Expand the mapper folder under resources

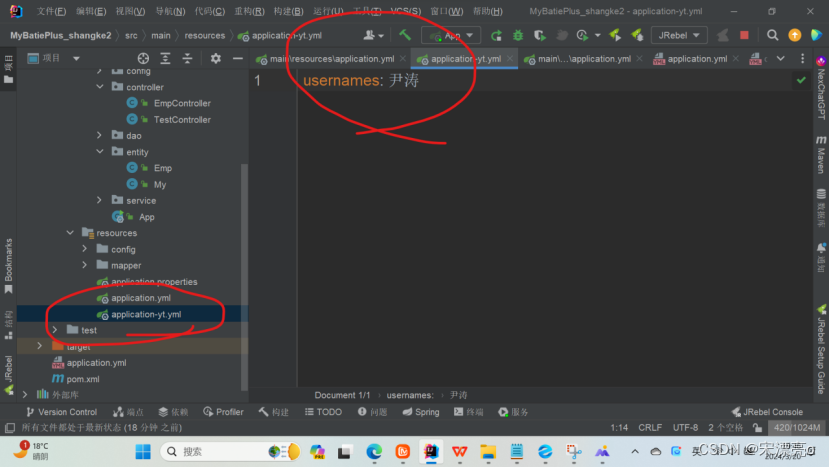(85, 266)
